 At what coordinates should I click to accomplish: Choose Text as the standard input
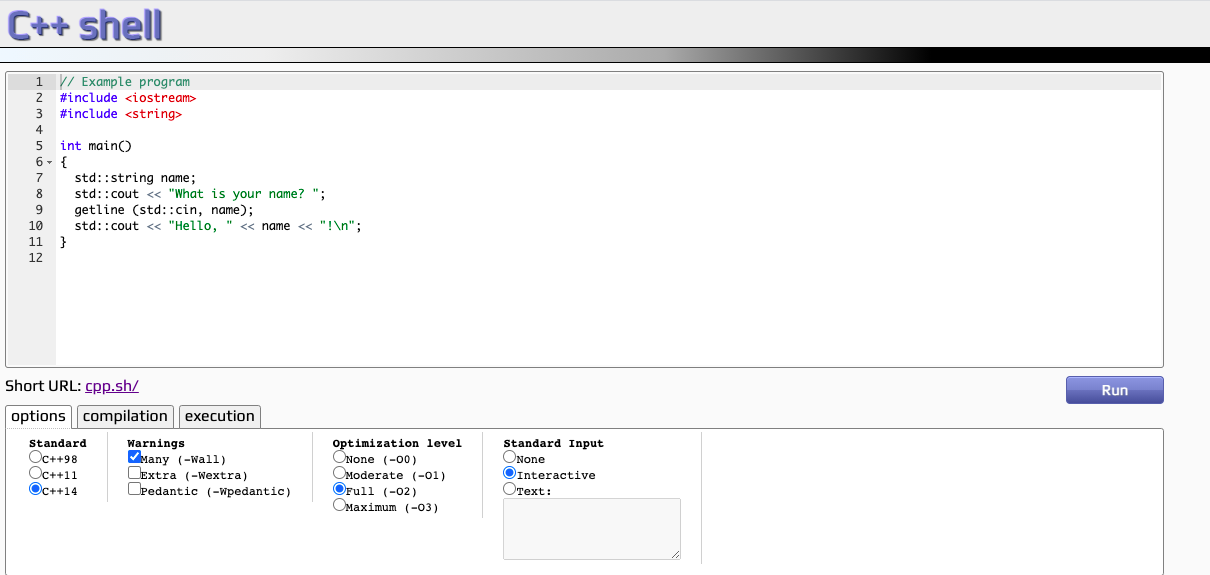point(510,490)
